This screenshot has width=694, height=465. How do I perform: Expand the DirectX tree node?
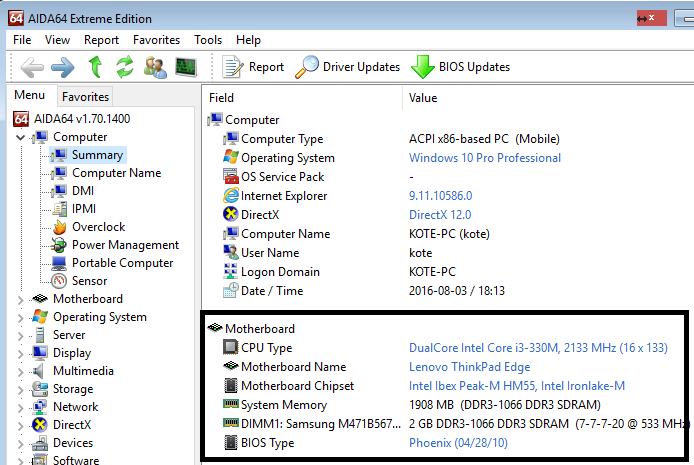pyautogui.click(x=20, y=426)
